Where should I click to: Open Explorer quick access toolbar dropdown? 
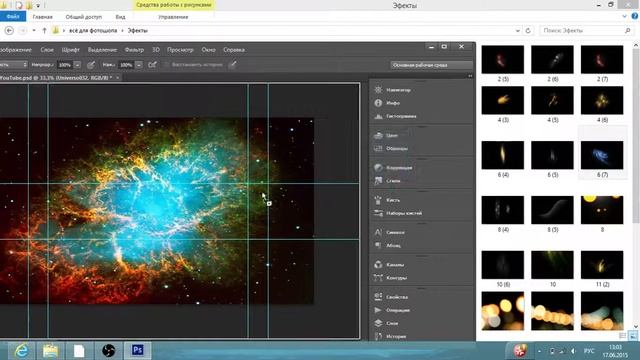tap(38, 5)
